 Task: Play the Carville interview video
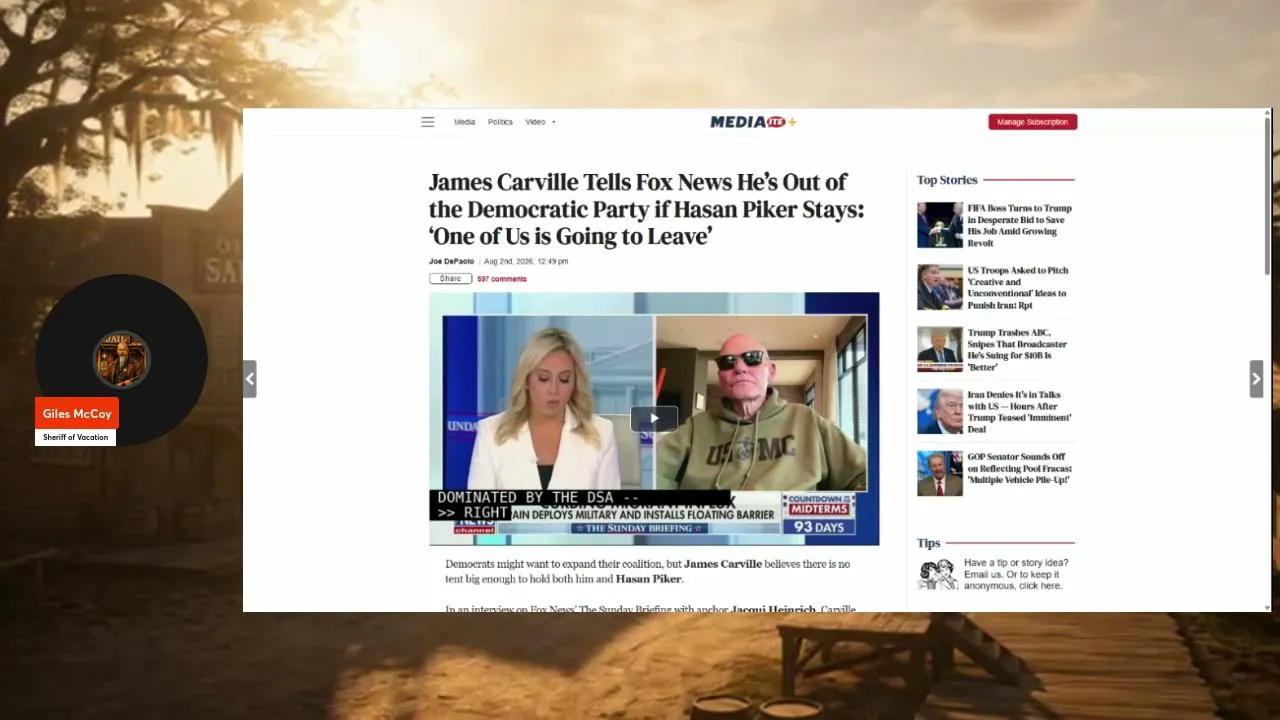click(654, 419)
